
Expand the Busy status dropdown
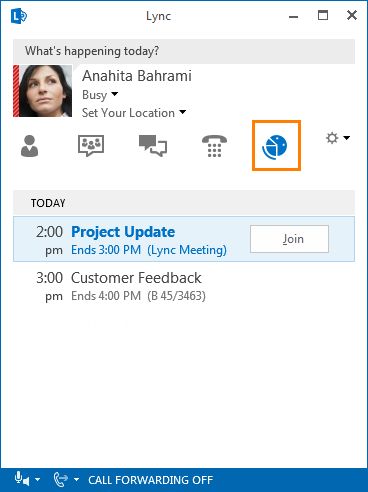click(x=115, y=94)
